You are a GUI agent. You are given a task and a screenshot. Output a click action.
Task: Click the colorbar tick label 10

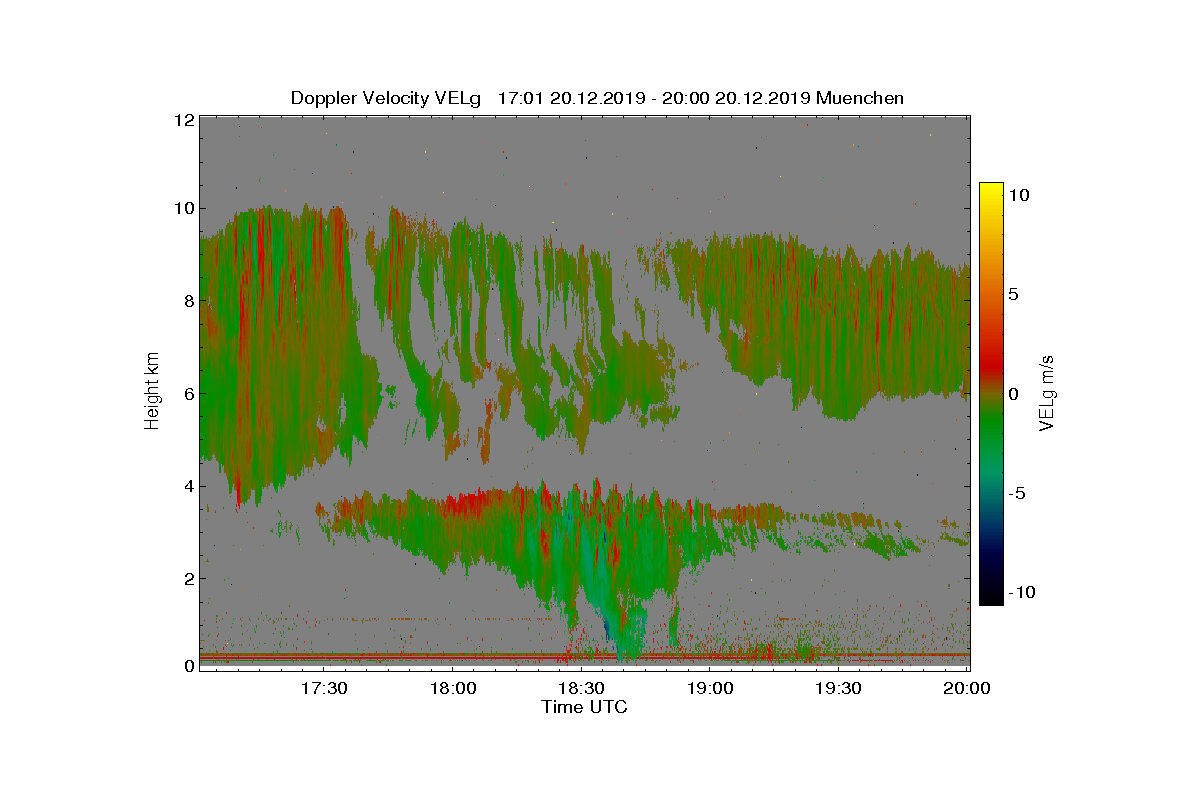point(1019,196)
